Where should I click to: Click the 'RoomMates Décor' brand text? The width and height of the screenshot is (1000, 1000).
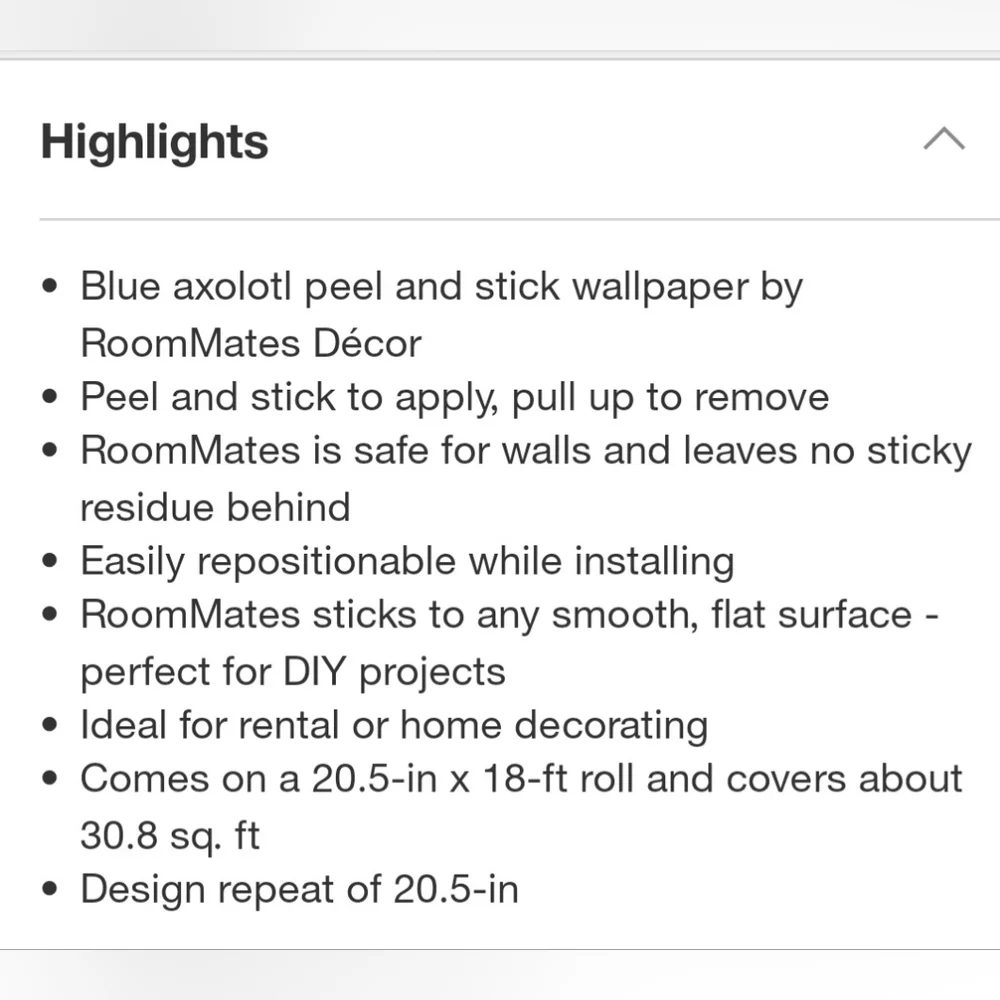pos(251,343)
